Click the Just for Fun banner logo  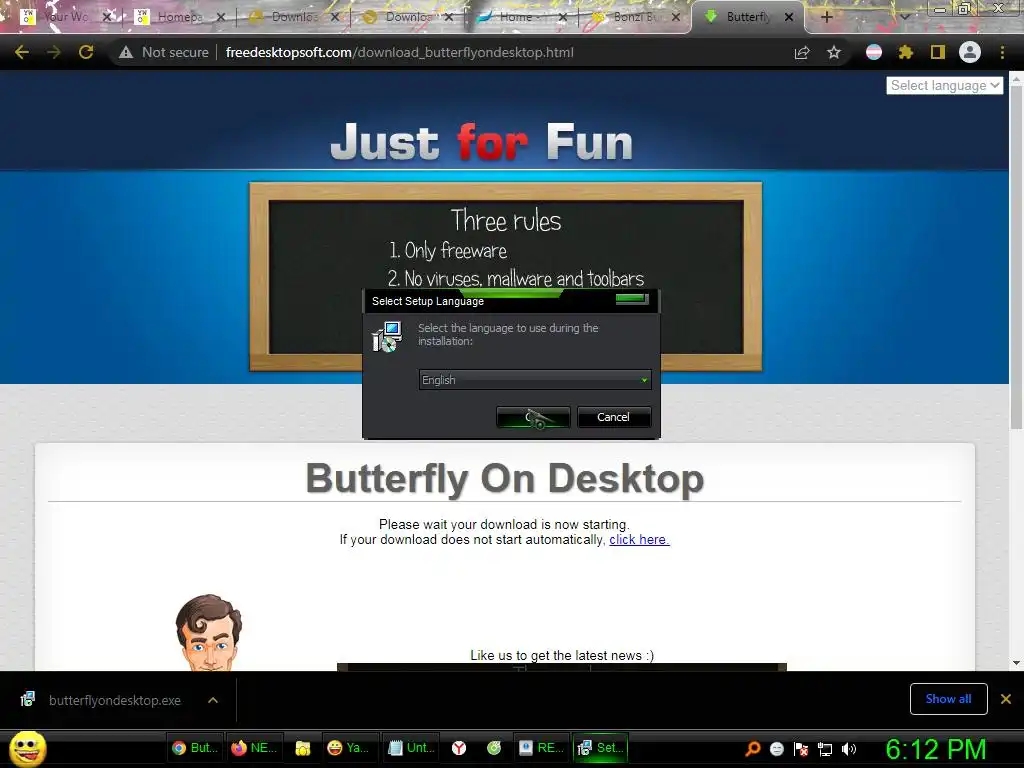[x=481, y=142]
